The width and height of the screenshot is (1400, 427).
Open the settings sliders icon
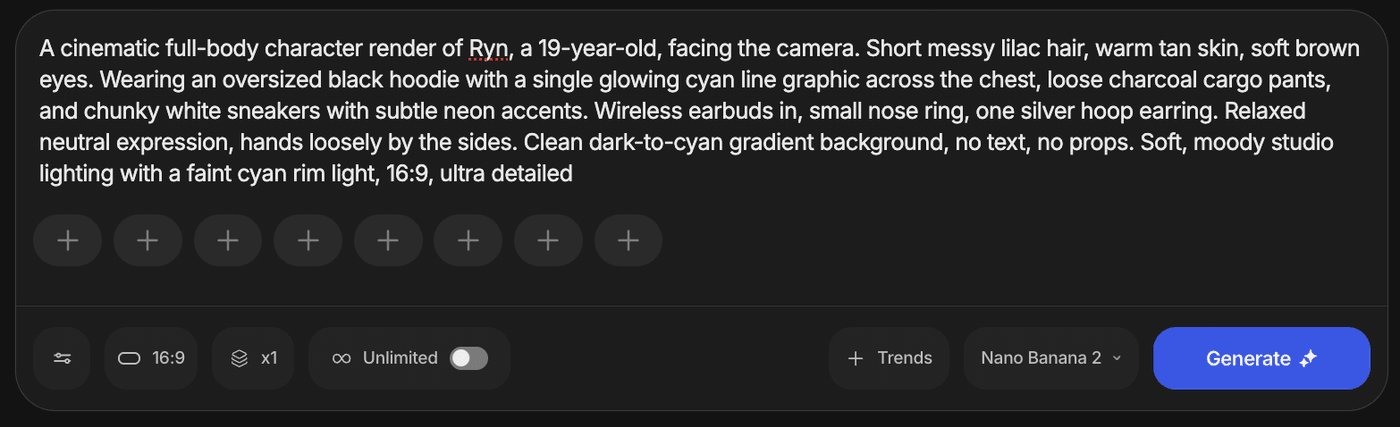62,358
